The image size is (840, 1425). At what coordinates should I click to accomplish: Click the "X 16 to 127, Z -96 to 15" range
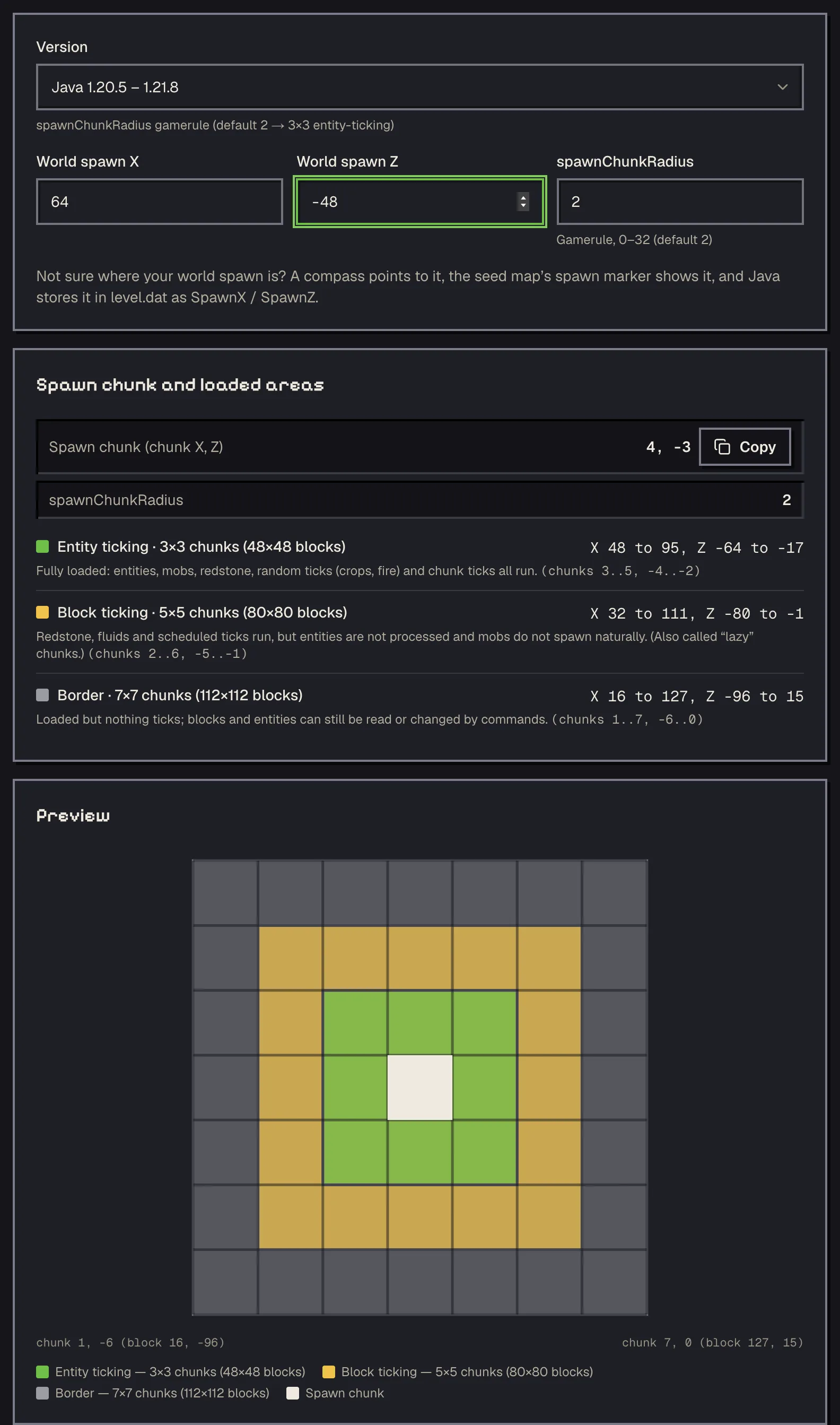[697, 696]
